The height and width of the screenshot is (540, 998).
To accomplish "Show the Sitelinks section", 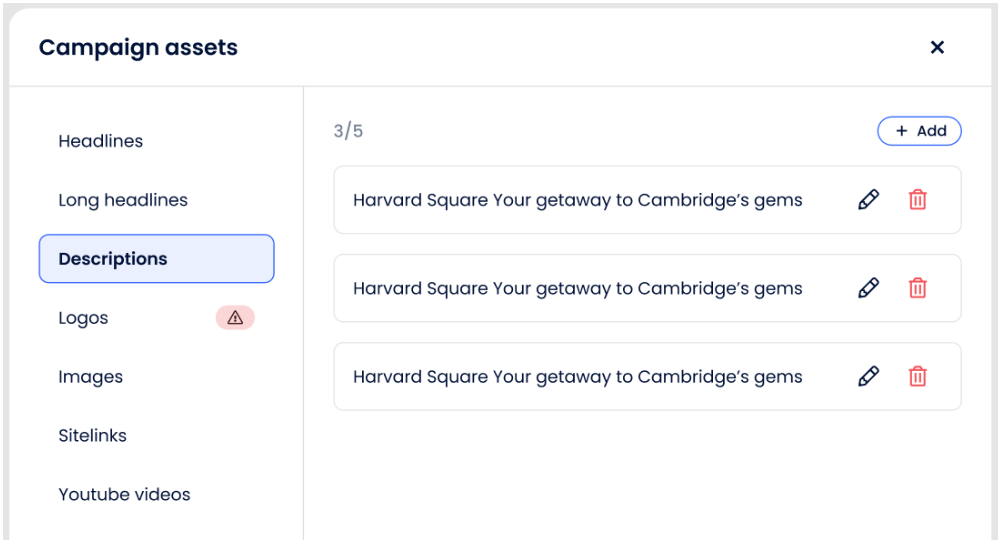I will [x=93, y=436].
